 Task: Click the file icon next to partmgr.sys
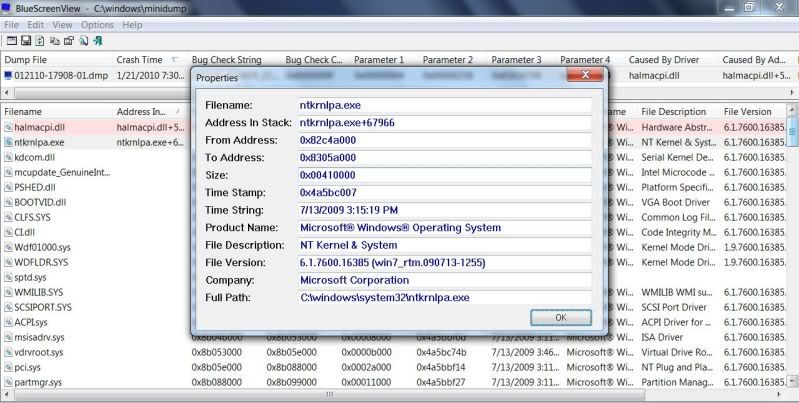tap(8, 382)
